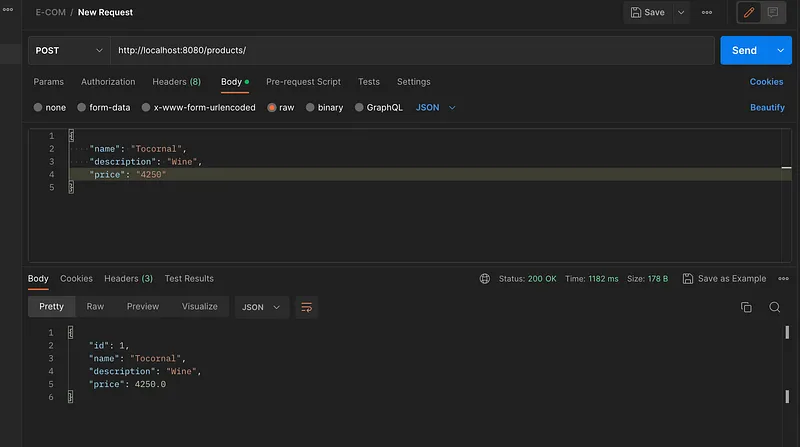800x447 pixels.
Task: Open the Pre-request Script tab
Action: tap(303, 82)
